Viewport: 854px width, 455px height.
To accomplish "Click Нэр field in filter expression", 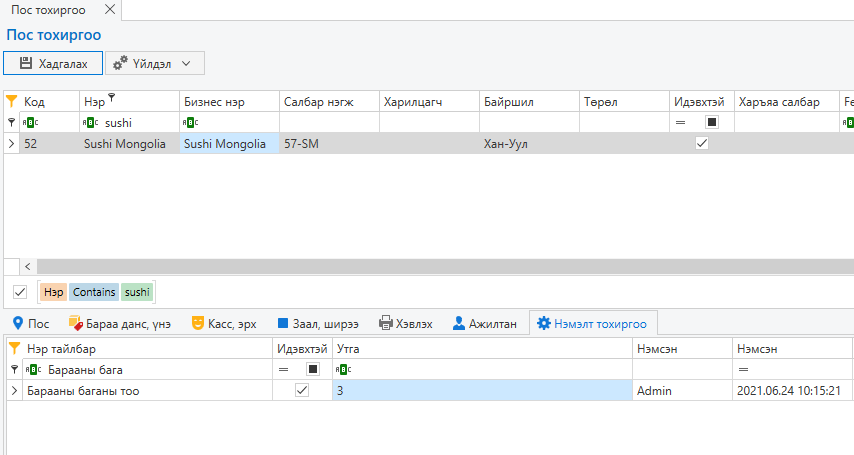I will click(53, 292).
